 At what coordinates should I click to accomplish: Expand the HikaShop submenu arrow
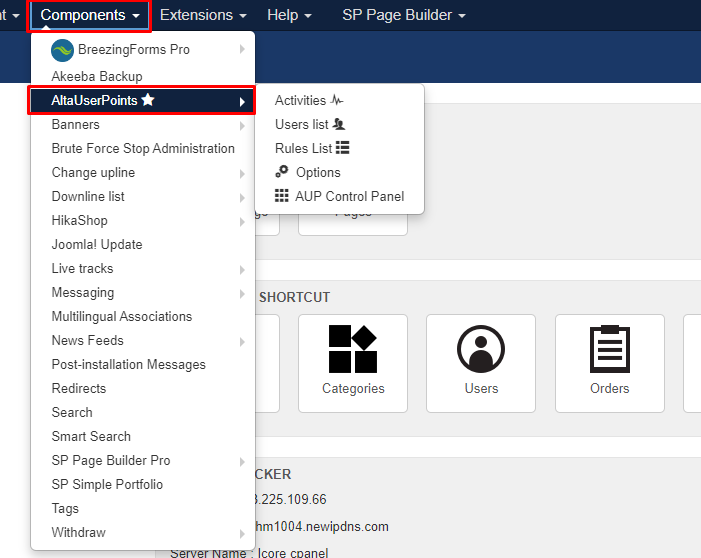(242, 222)
